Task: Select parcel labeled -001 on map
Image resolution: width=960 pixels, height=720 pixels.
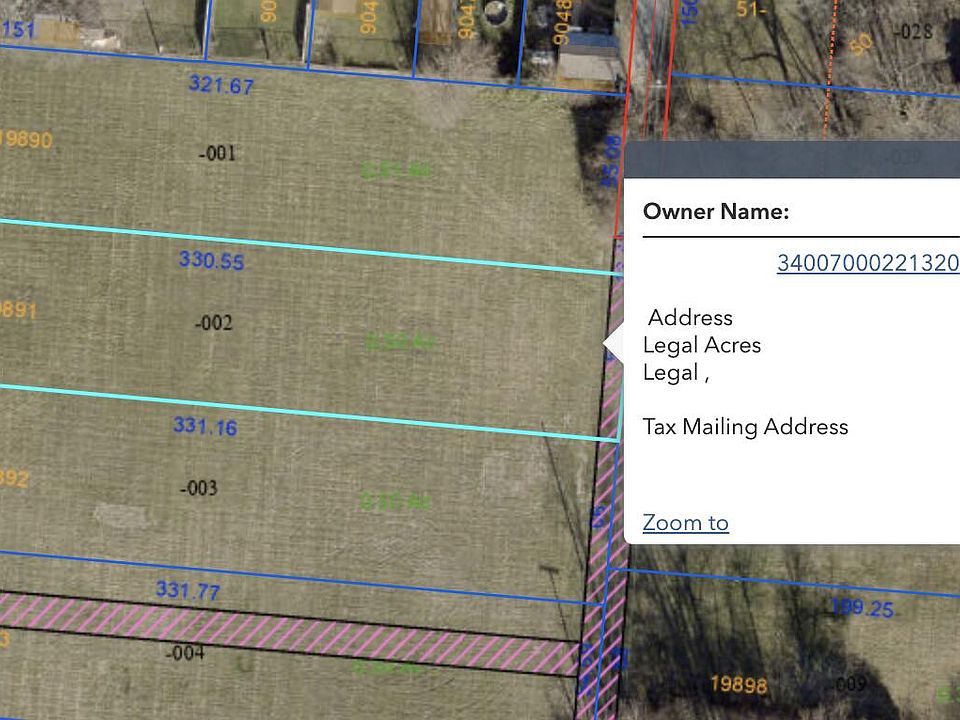Action: (217, 153)
